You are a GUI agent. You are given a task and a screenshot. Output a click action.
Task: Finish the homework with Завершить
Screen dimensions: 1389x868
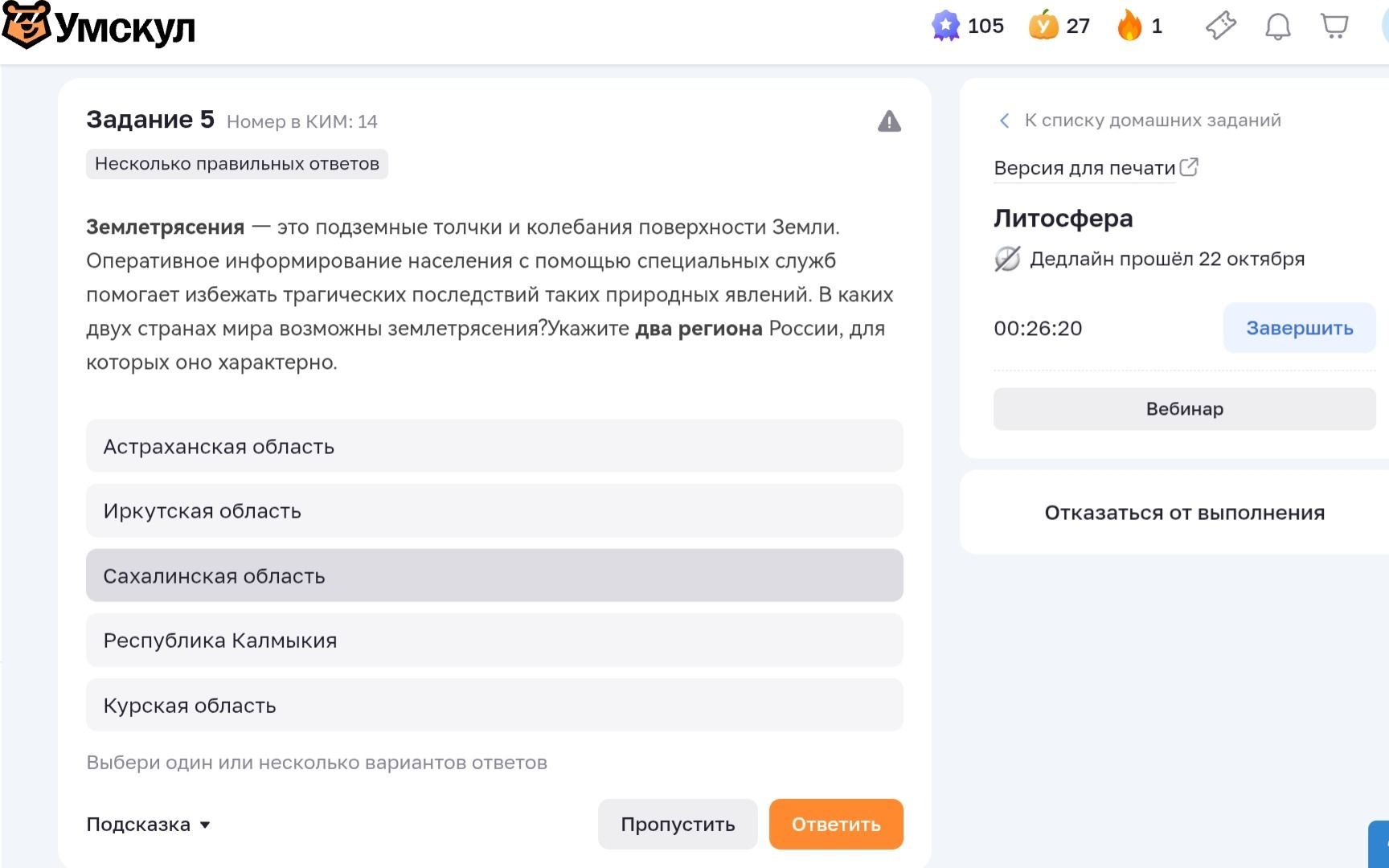(1299, 328)
